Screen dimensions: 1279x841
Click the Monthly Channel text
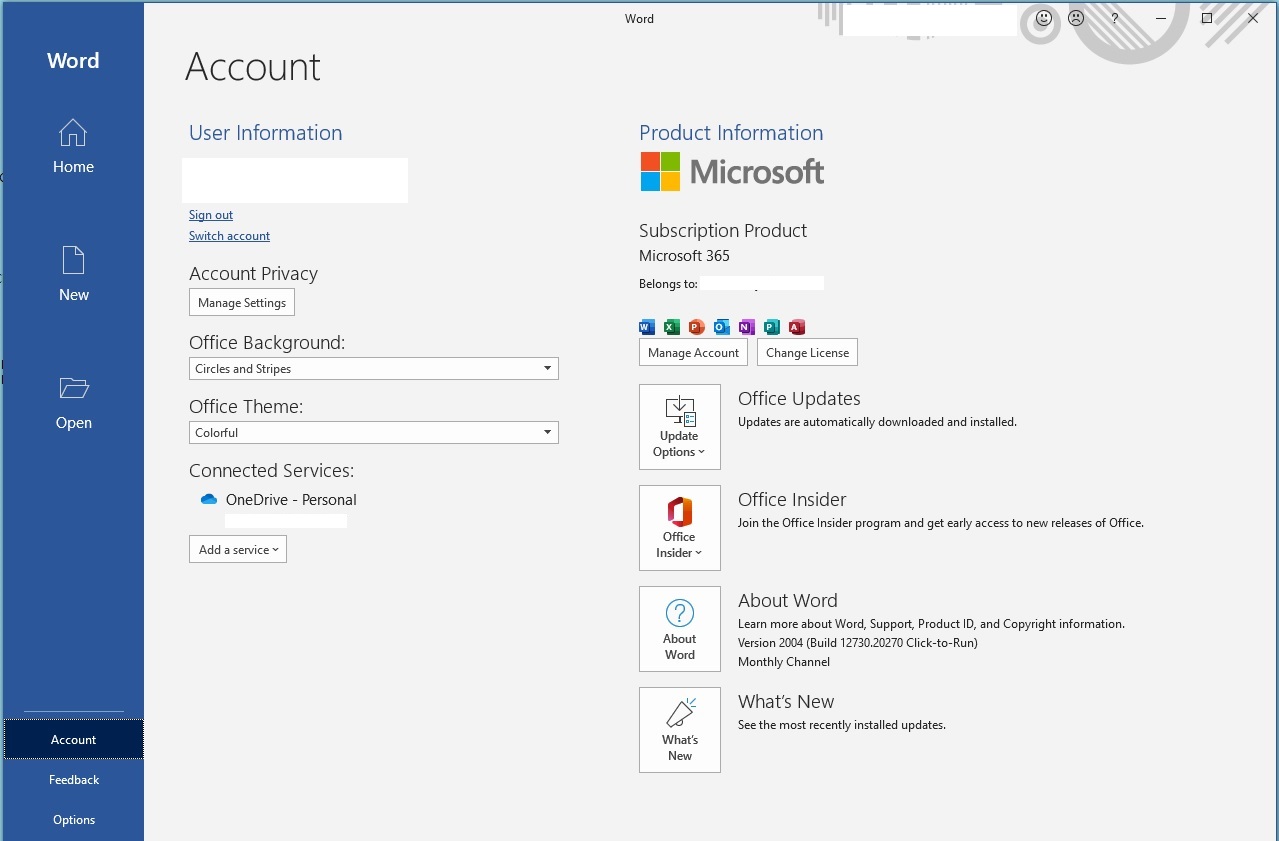784,661
